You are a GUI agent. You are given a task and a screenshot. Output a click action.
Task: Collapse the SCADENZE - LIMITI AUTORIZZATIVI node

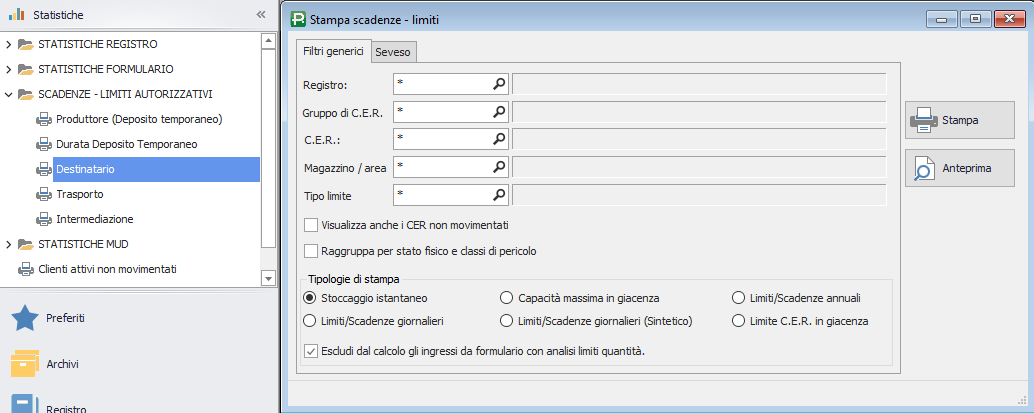[x=8, y=95]
